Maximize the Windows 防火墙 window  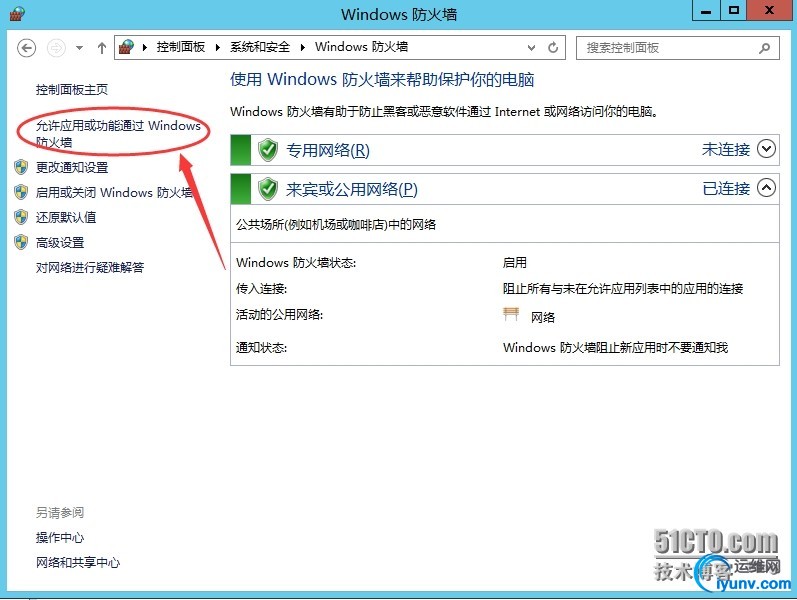point(734,11)
